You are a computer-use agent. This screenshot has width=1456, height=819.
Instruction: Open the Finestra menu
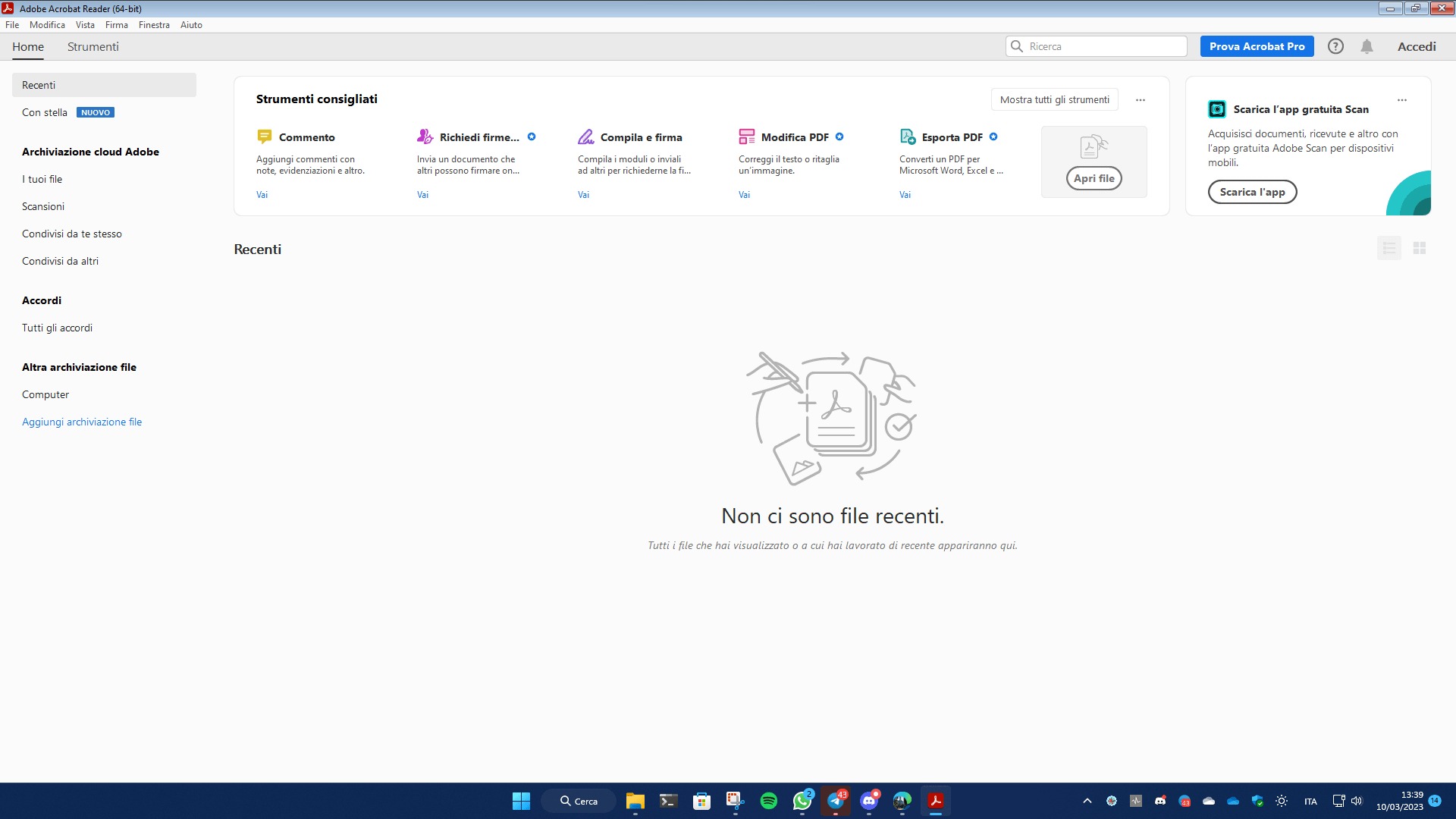154,25
